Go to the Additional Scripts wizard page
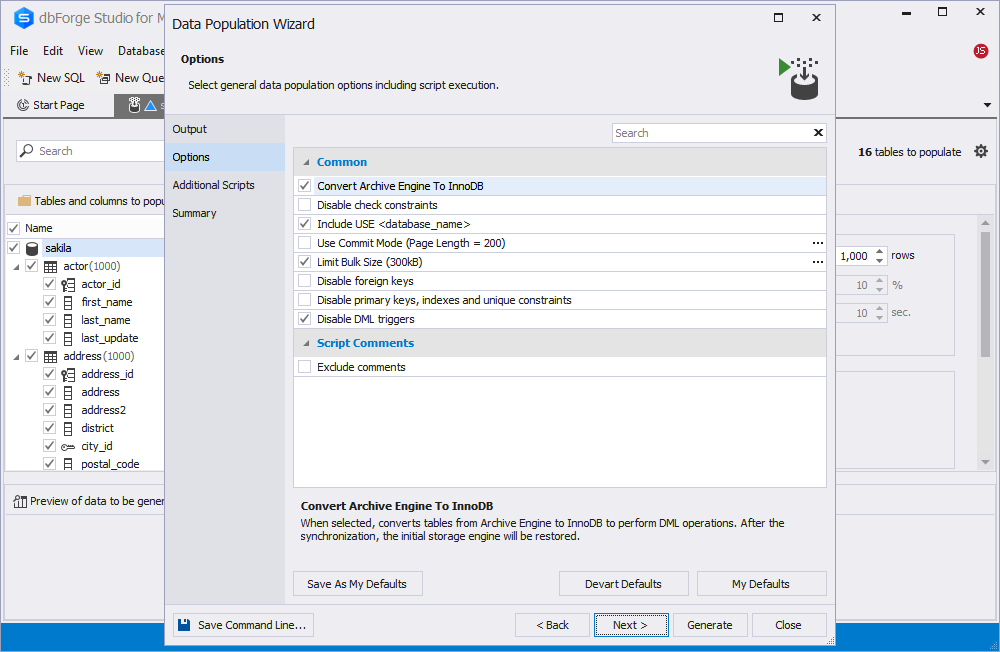Screen dimensions: 1000x652 (224, 185)
